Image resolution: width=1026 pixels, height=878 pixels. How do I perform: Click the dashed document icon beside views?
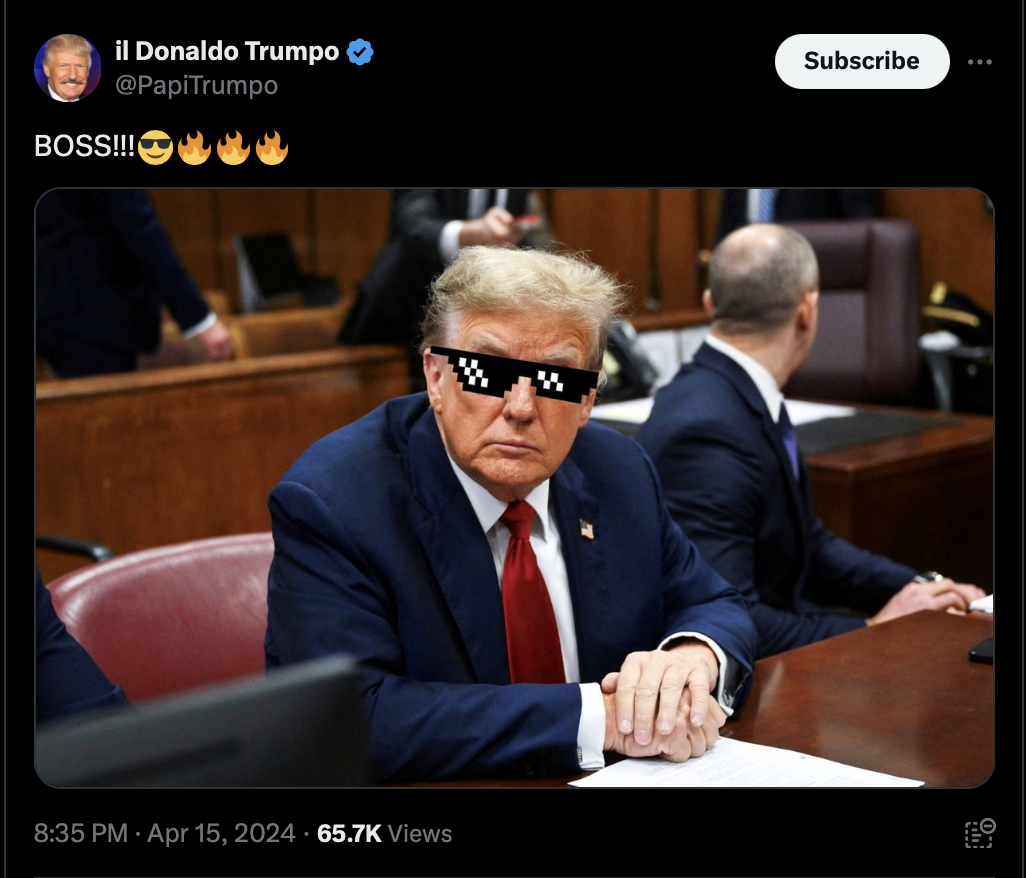coord(980,833)
